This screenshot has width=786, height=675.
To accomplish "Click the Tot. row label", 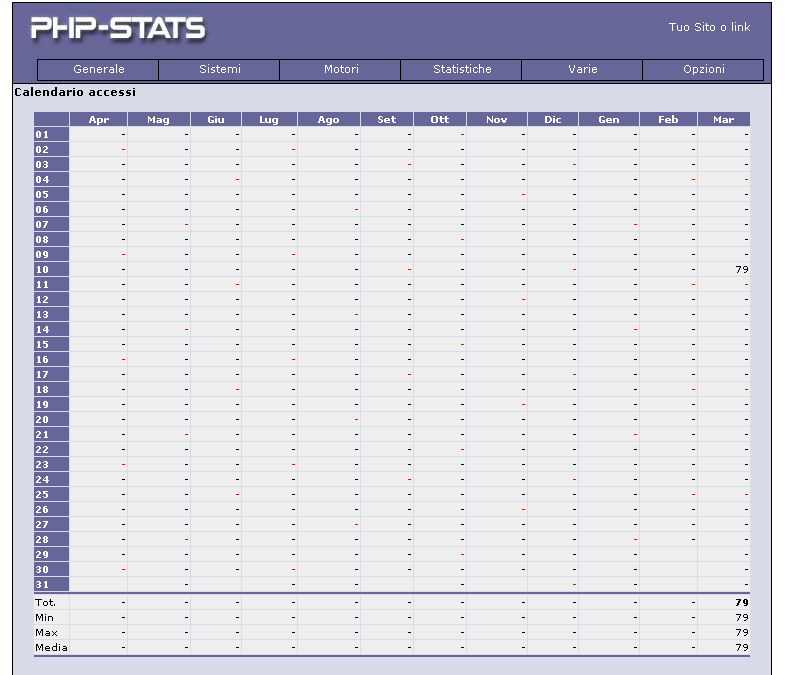I will 45,603.
